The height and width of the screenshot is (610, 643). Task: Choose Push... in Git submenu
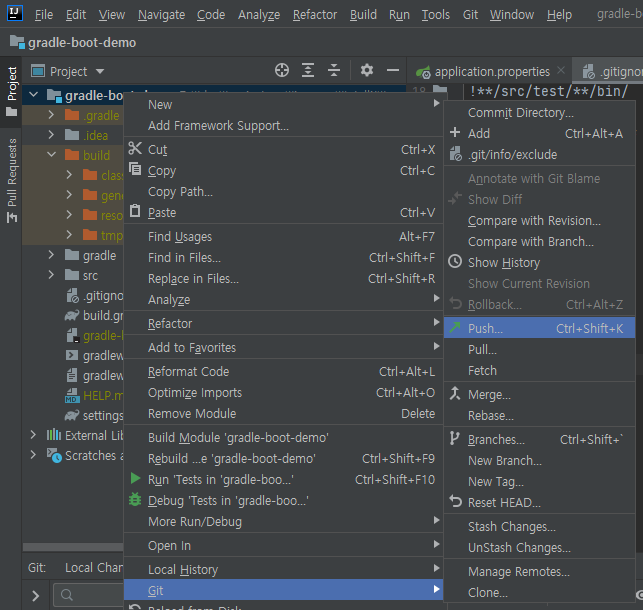[539, 328]
